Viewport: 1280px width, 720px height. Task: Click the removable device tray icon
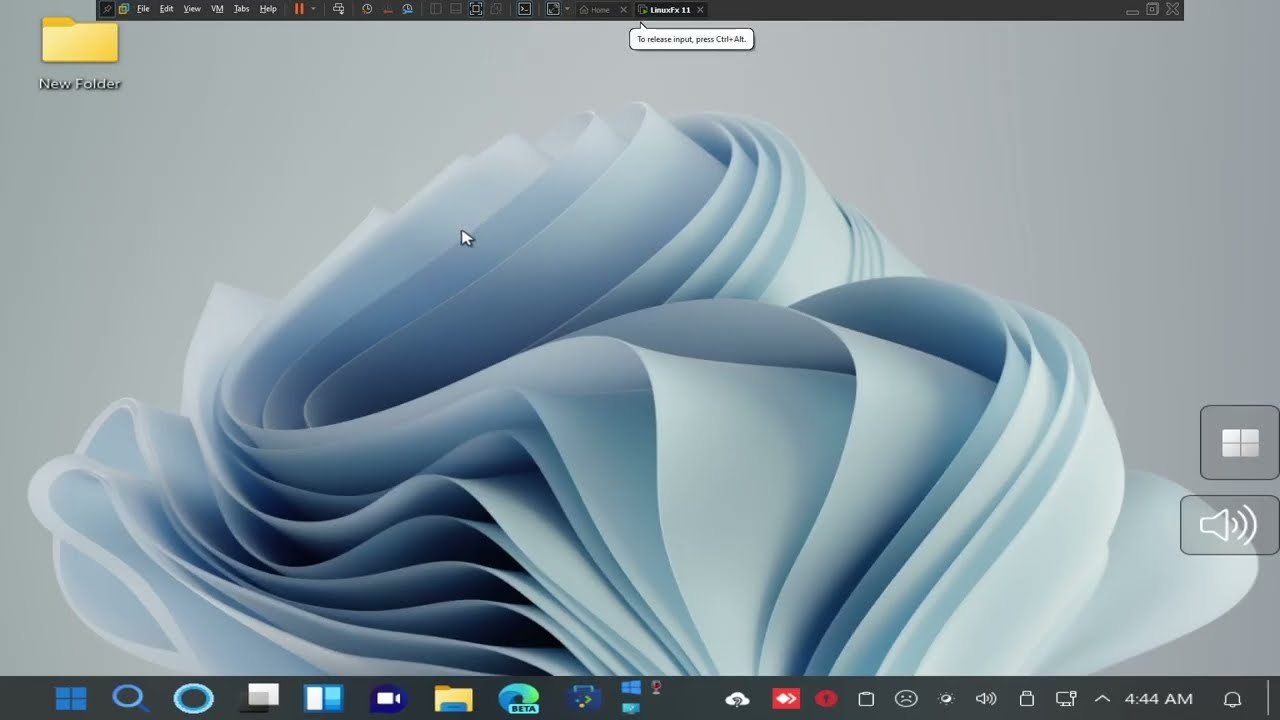tap(1026, 699)
